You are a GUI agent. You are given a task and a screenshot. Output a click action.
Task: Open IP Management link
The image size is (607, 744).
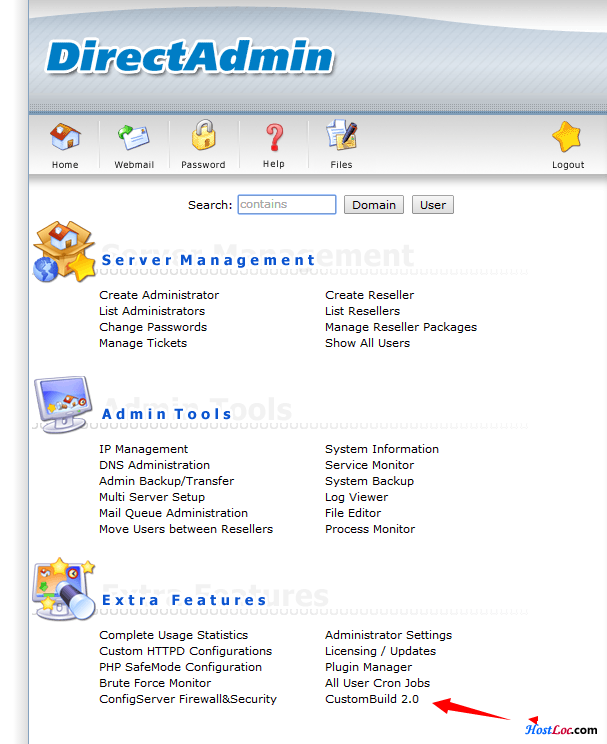143,449
